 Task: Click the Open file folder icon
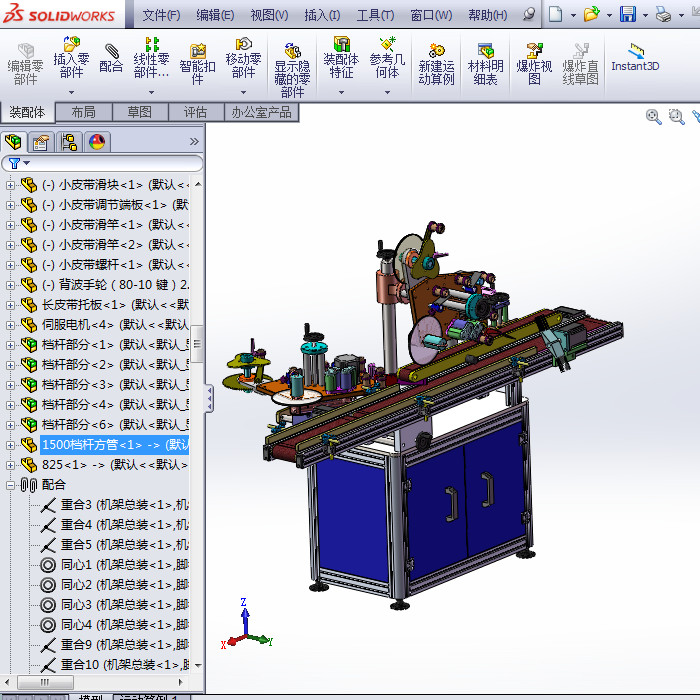click(x=591, y=14)
